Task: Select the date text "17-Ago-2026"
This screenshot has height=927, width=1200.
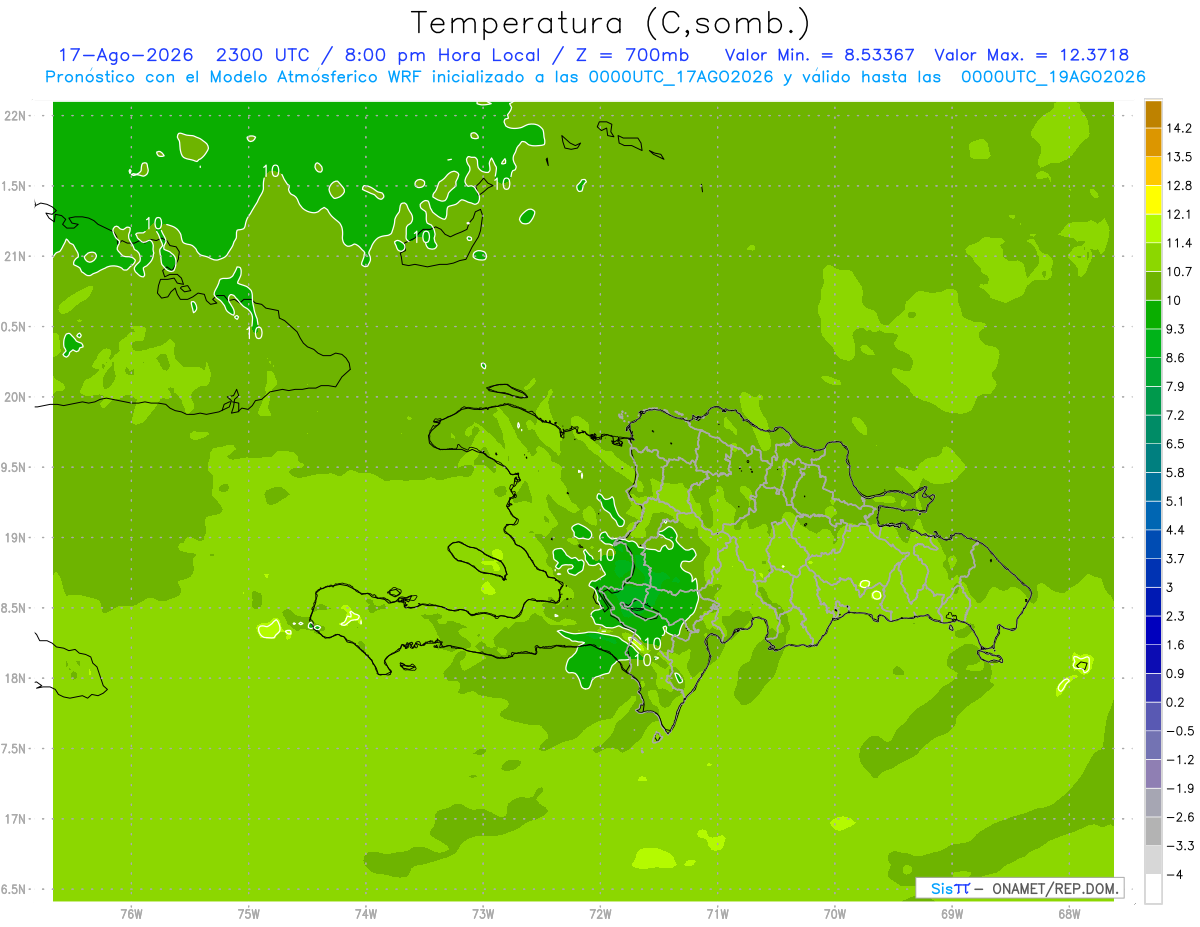Action: point(125,55)
